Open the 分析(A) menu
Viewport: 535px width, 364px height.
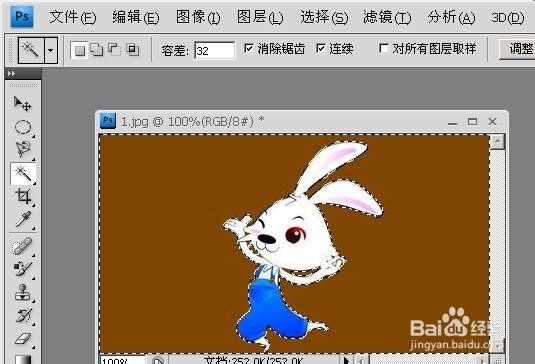pos(451,17)
